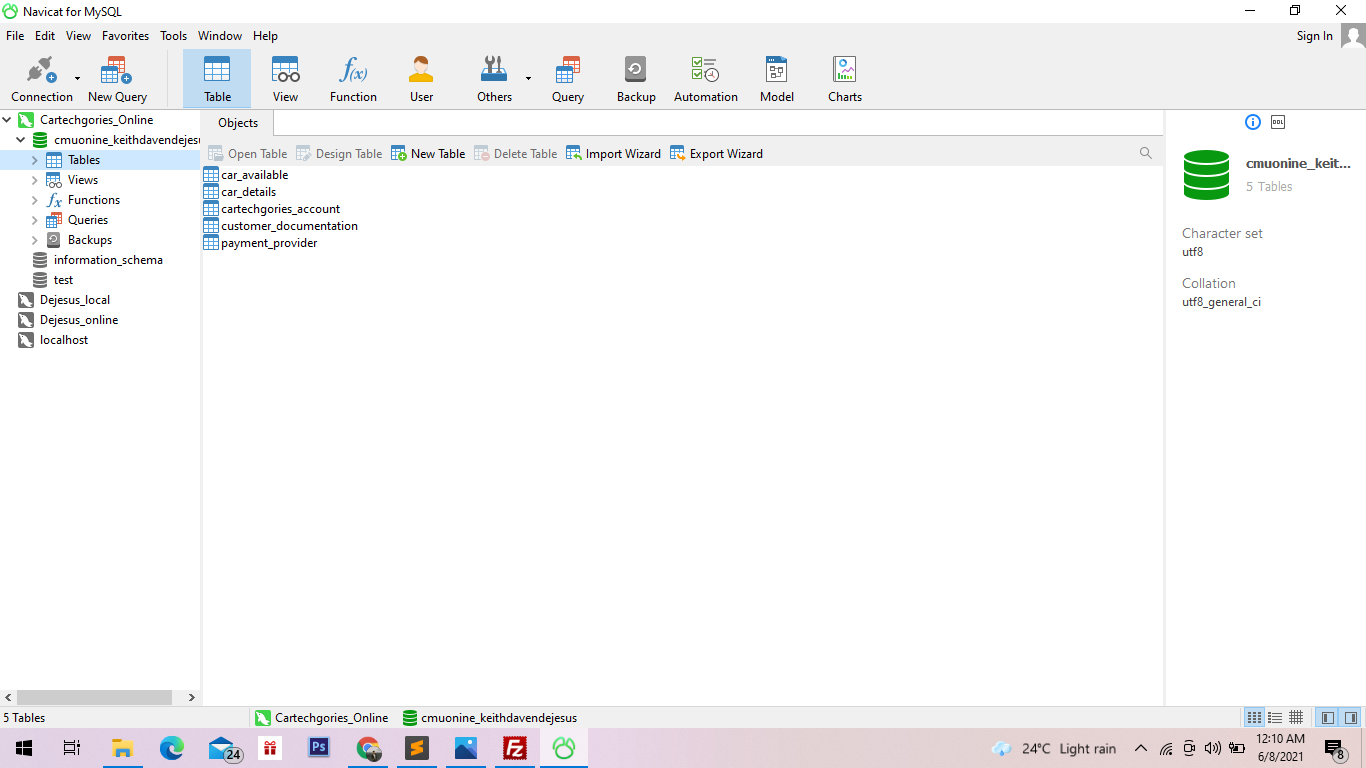This screenshot has height=768, width=1366.
Task: Click the User toolbar icon
Action: click(421, 79)
